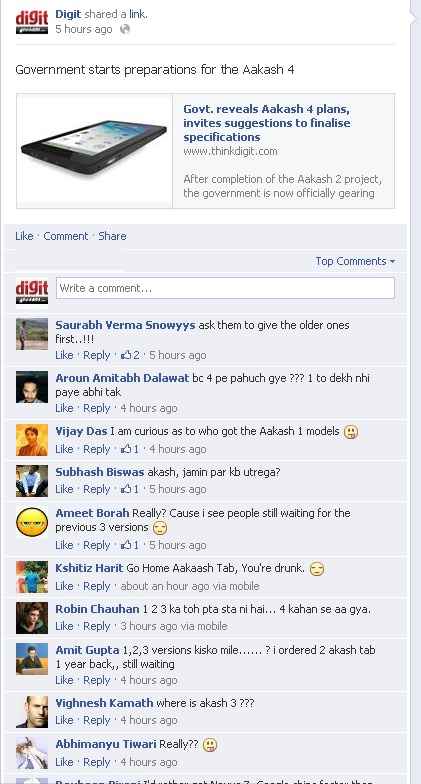
Task: Open Vighnesh Kamath's profile avatar
Action: [x=32, y=712]
